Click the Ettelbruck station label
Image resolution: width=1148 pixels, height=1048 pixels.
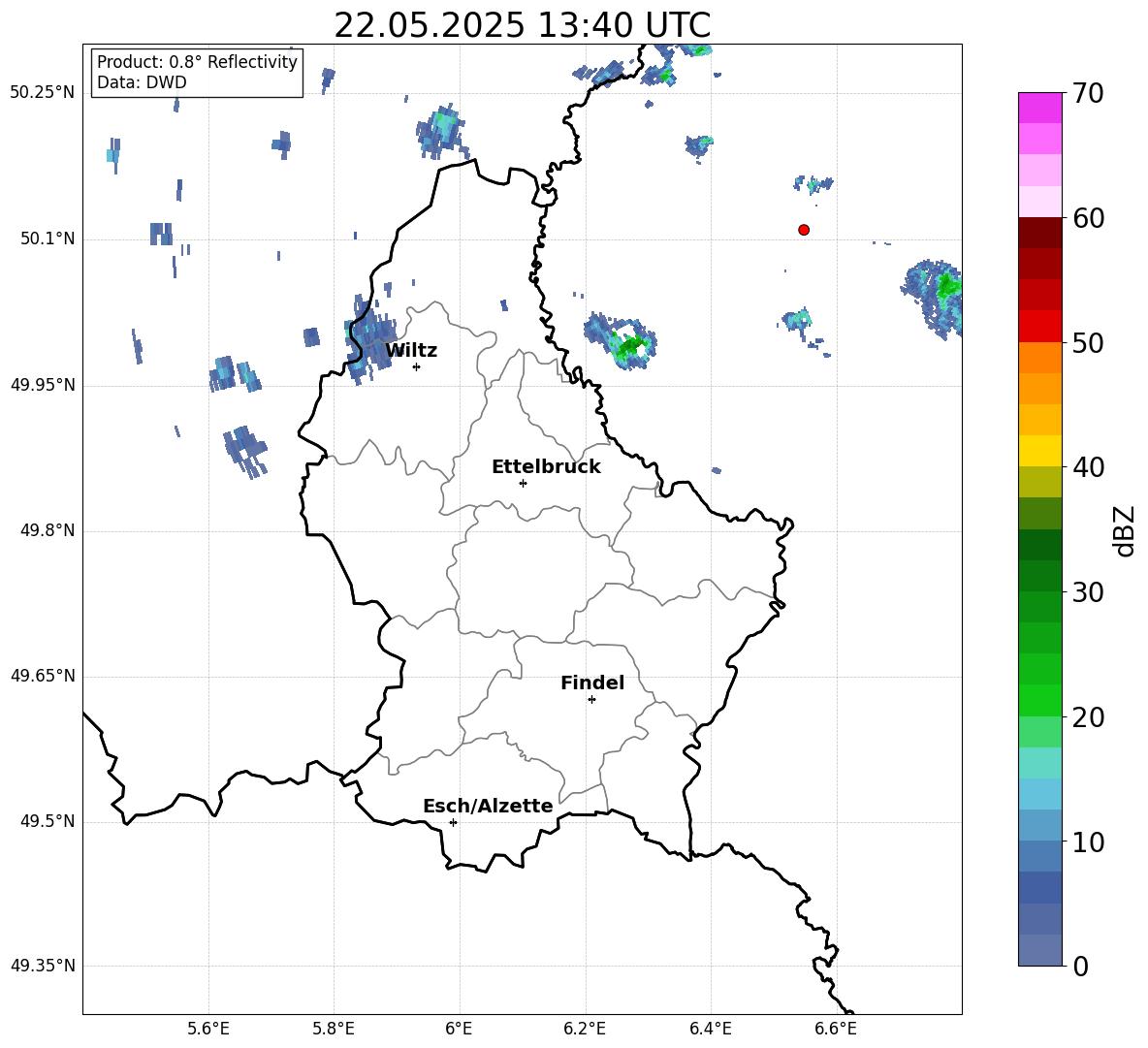point(546,467)
